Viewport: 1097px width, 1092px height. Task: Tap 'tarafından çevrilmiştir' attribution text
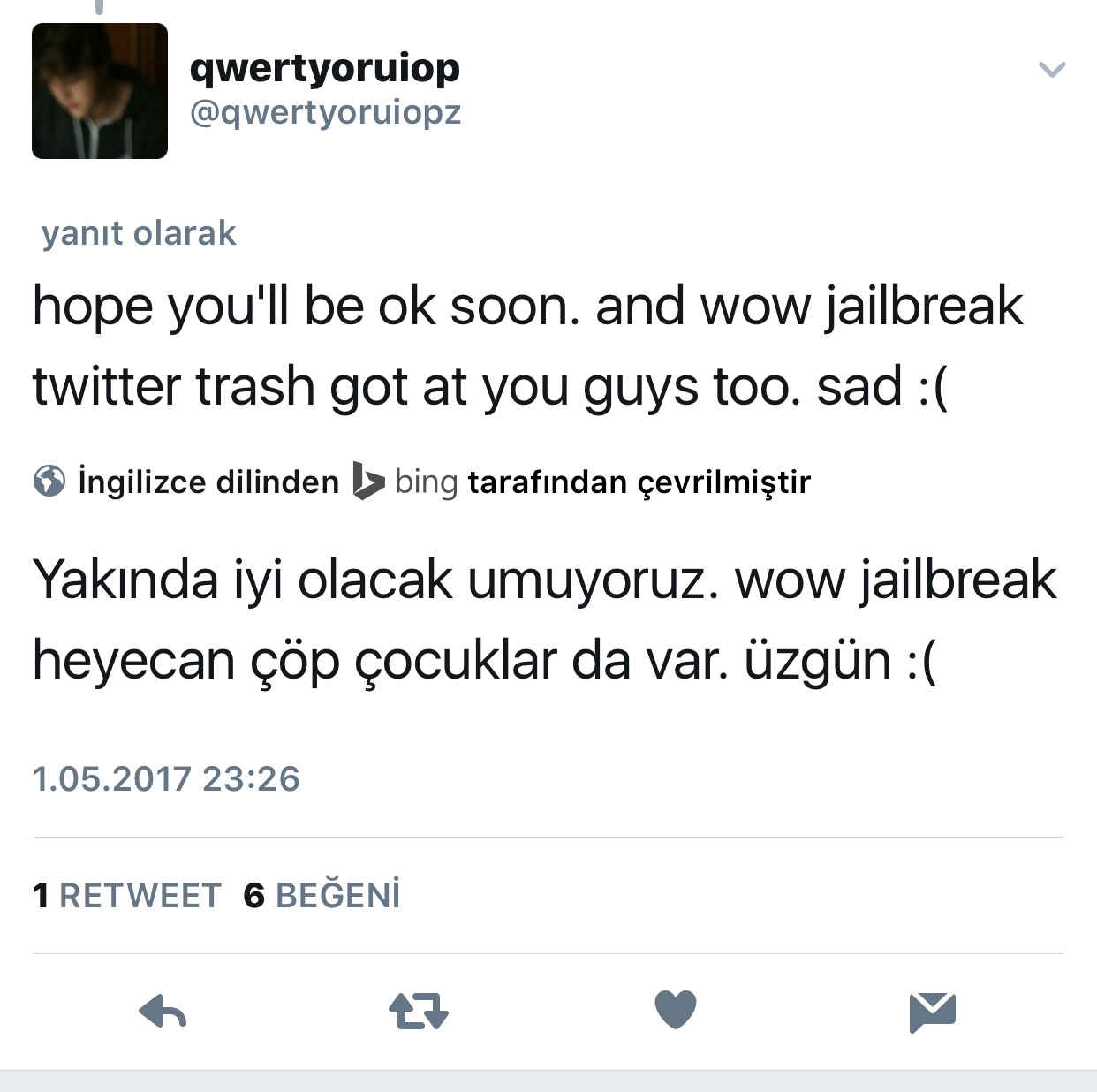pos(639,482)
